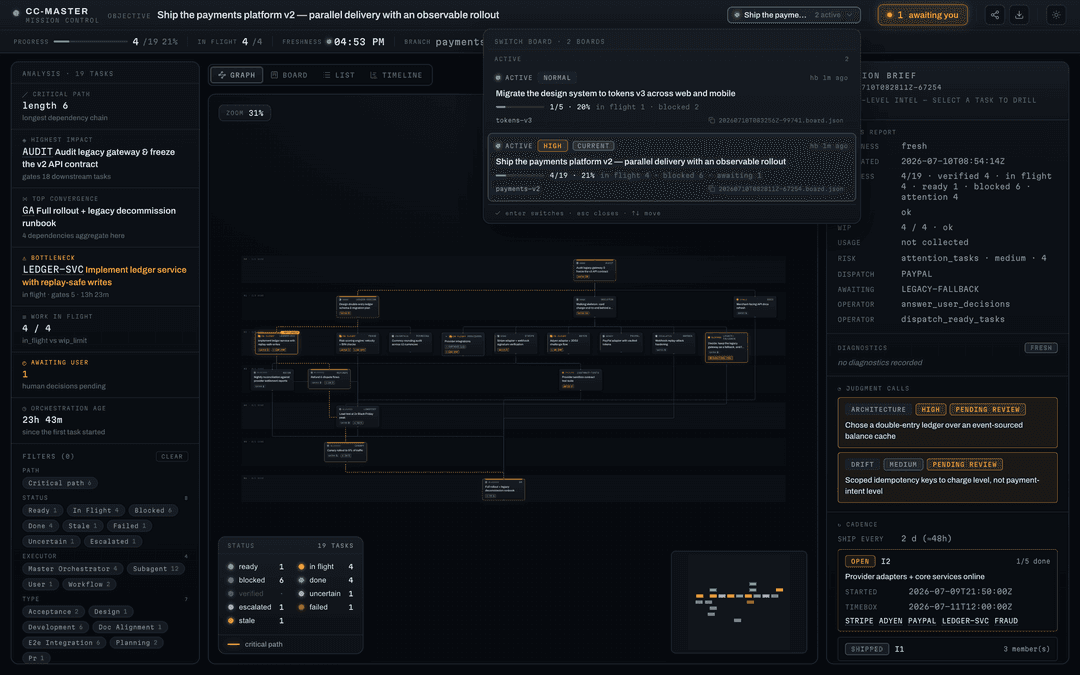Toggle the Planning type filter
This screenshot has height=675, width=1080.
[136, 643]
